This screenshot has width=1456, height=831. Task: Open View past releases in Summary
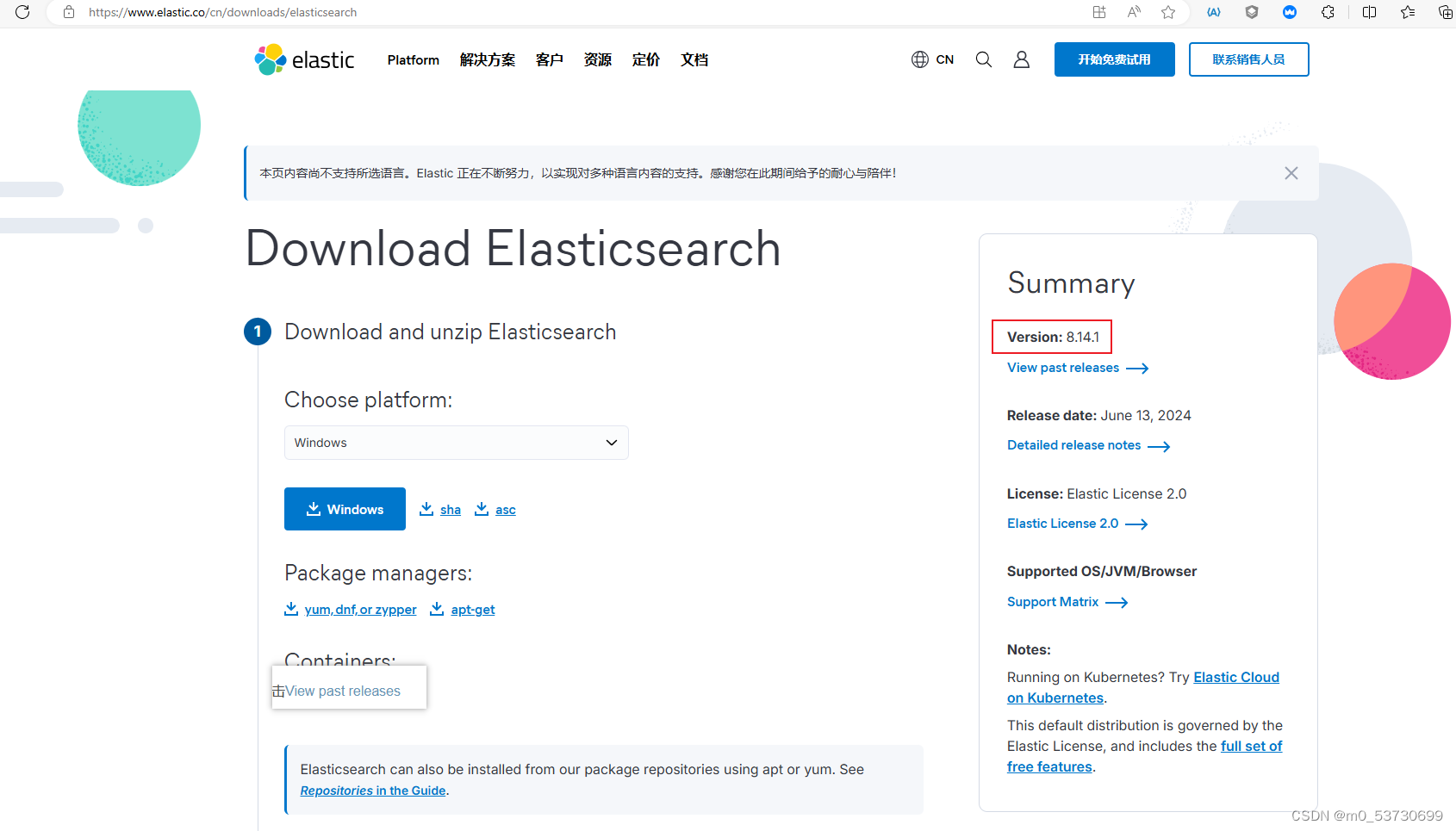(1078, 368)
